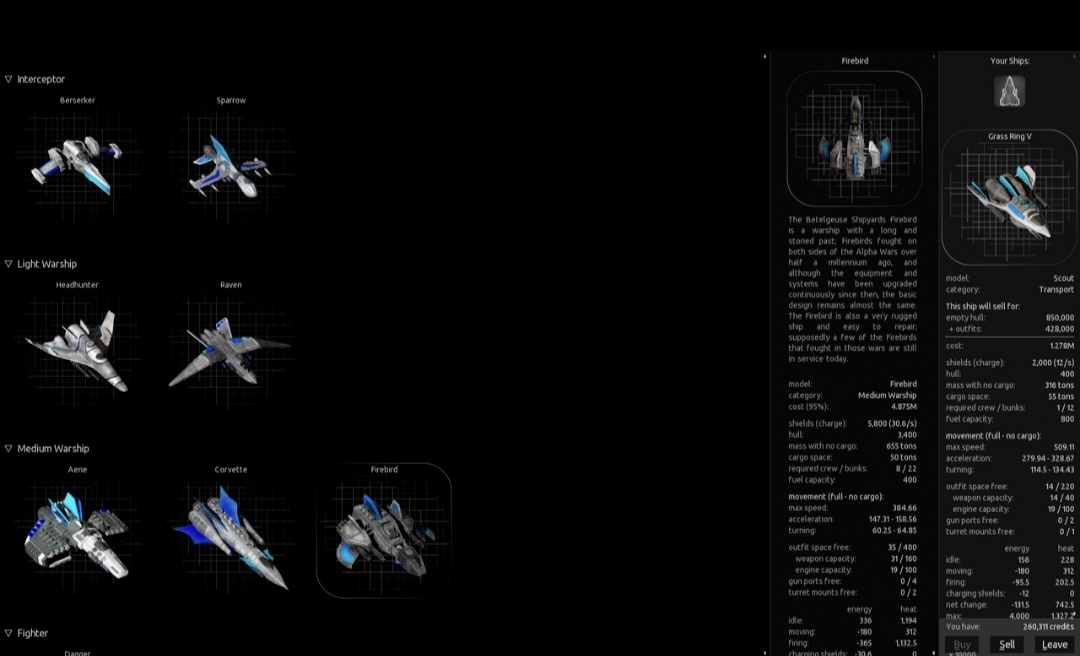Leave the shipyard
Screen dimensions: 1080x656
tap(1054, 644)
